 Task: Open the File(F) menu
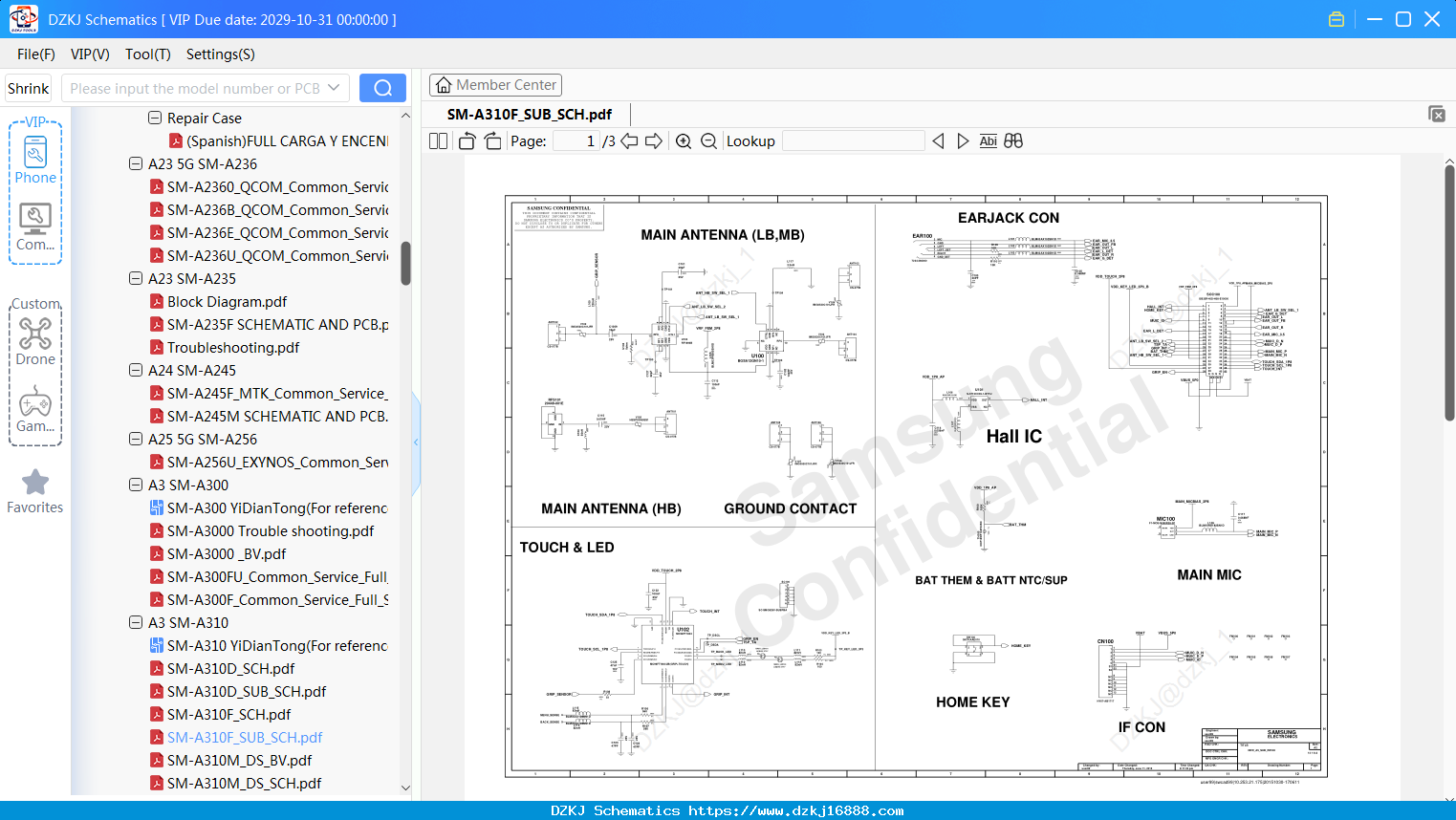[36, 54]
